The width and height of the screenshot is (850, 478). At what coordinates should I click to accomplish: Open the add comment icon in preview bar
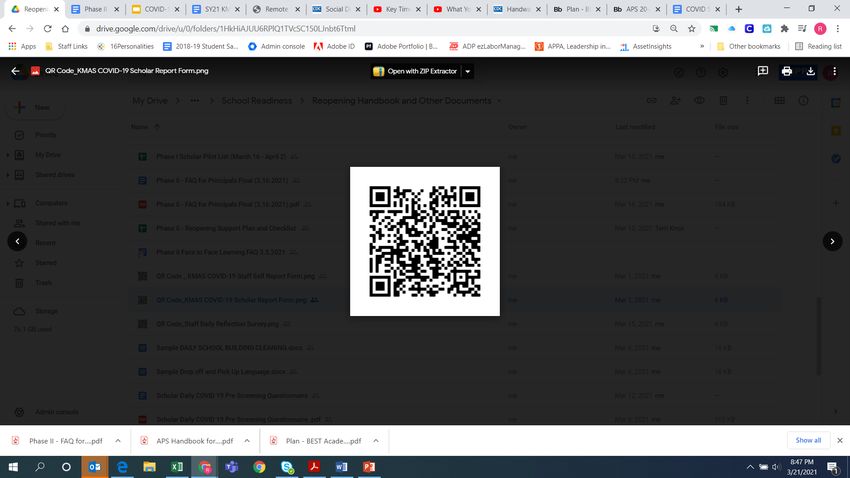(763, 71)
